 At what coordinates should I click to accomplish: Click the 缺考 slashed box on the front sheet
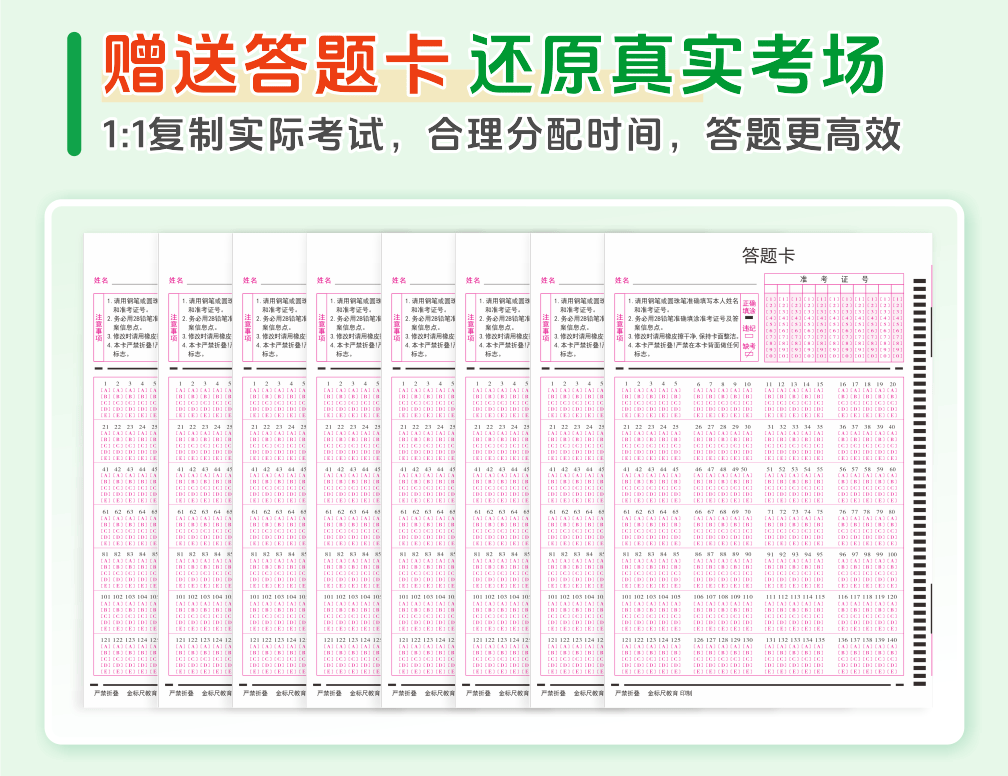point(749,354)
